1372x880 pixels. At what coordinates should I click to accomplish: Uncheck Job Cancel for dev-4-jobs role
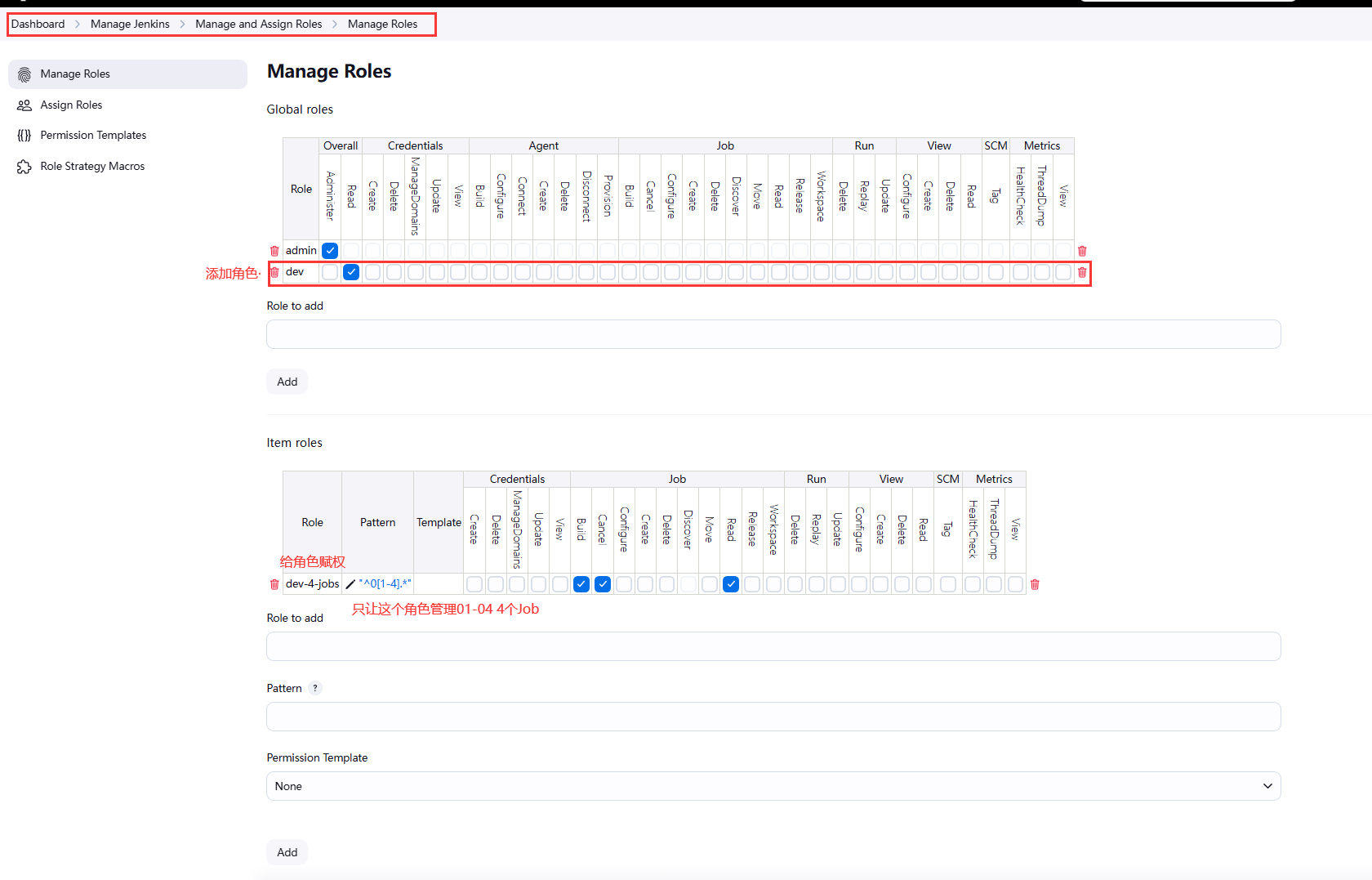click(603, 584)
